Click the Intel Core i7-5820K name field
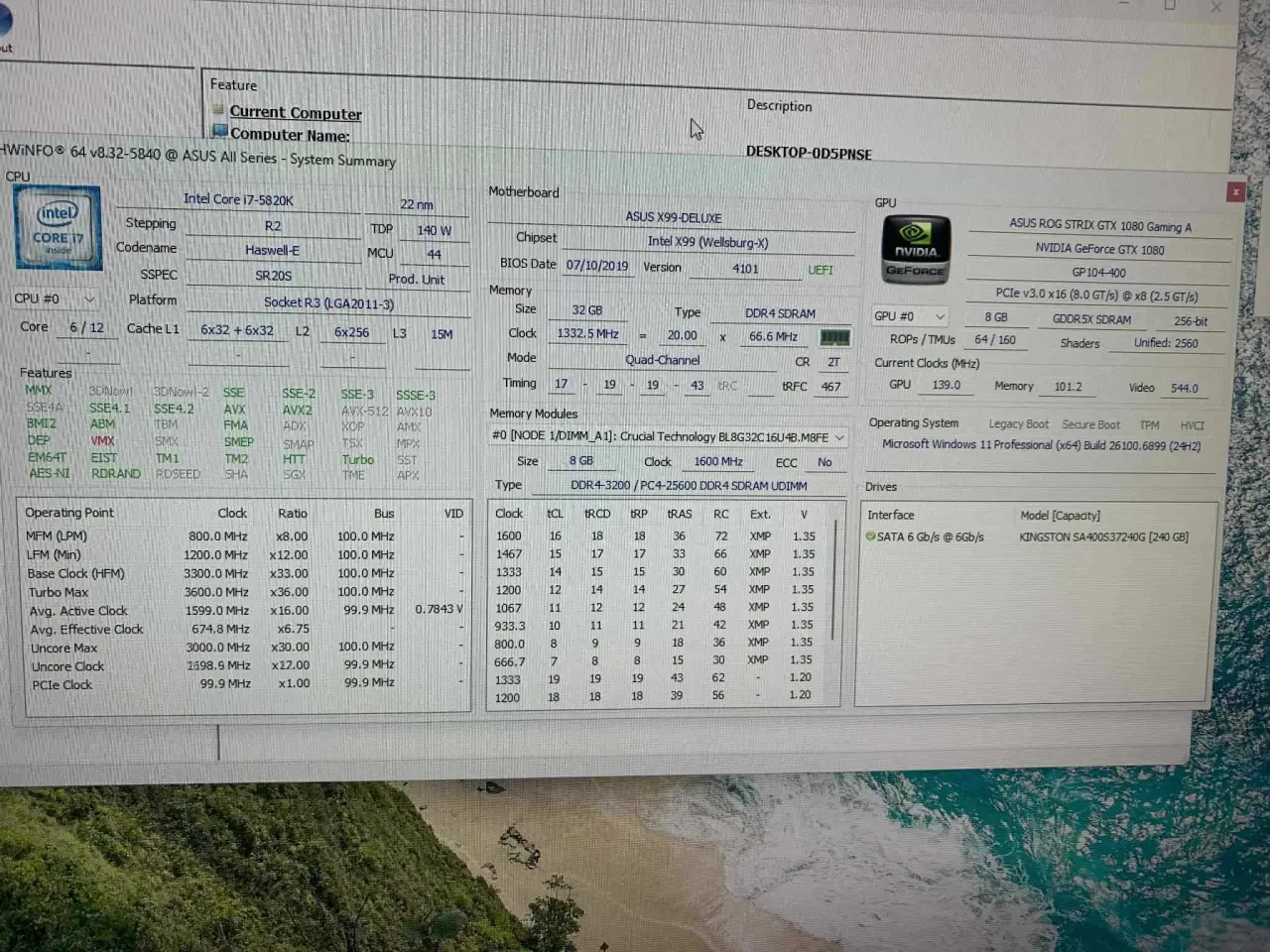 (x=238, y=199)
